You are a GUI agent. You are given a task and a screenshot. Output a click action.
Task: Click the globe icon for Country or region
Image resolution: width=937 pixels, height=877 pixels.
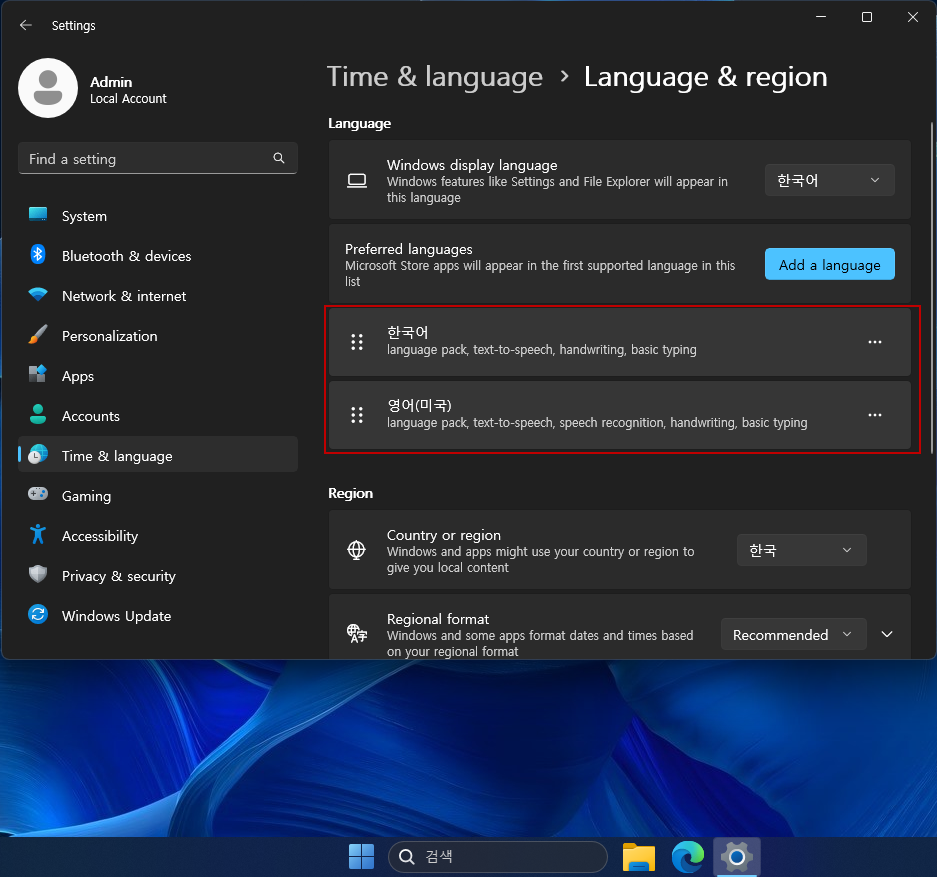357,550
